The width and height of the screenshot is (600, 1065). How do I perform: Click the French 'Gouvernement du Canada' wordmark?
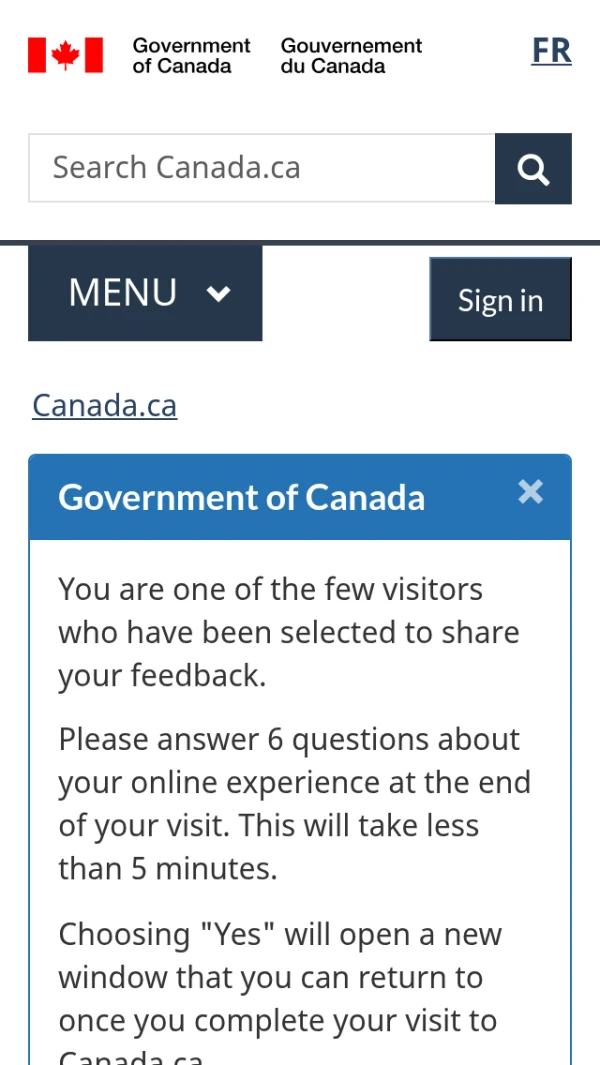click(351, 55)
